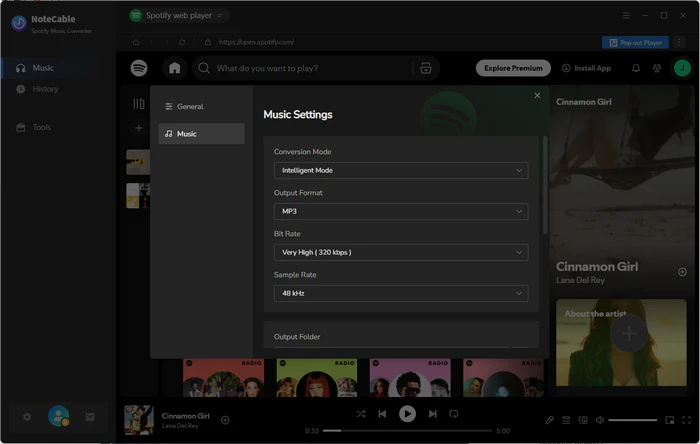
Task: Expand the Conversion Mode dropdown
Action: 401,170
